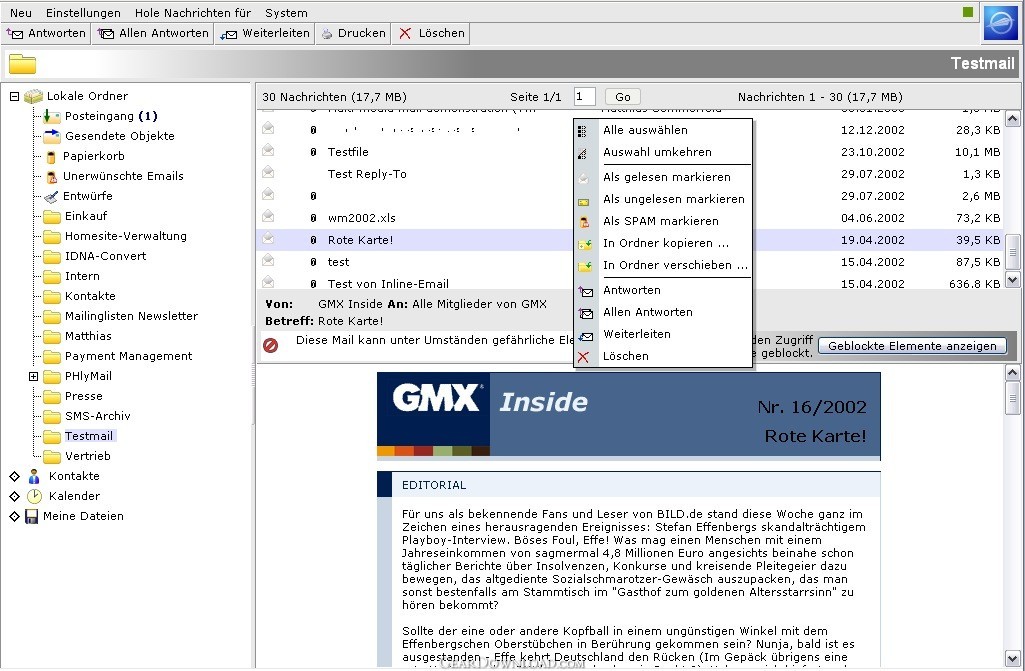This screenshot has width=1025, height=671.
Task: Click Geblockte Elemente anzeigen button
Action: coord(912,346)
